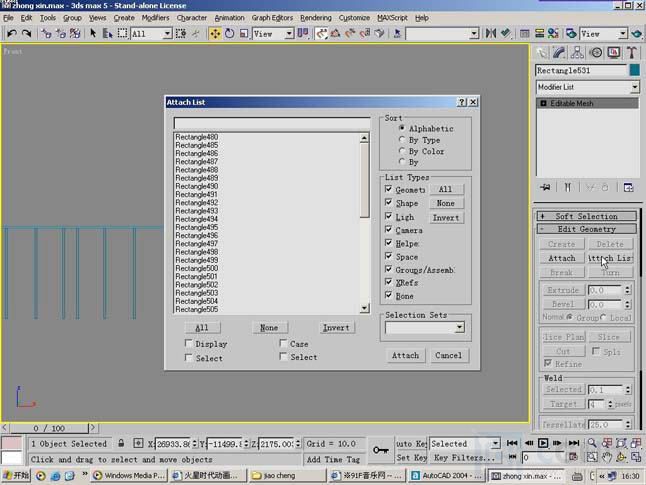
Task: Select the arrow Select Object tool
Action: 93,33
